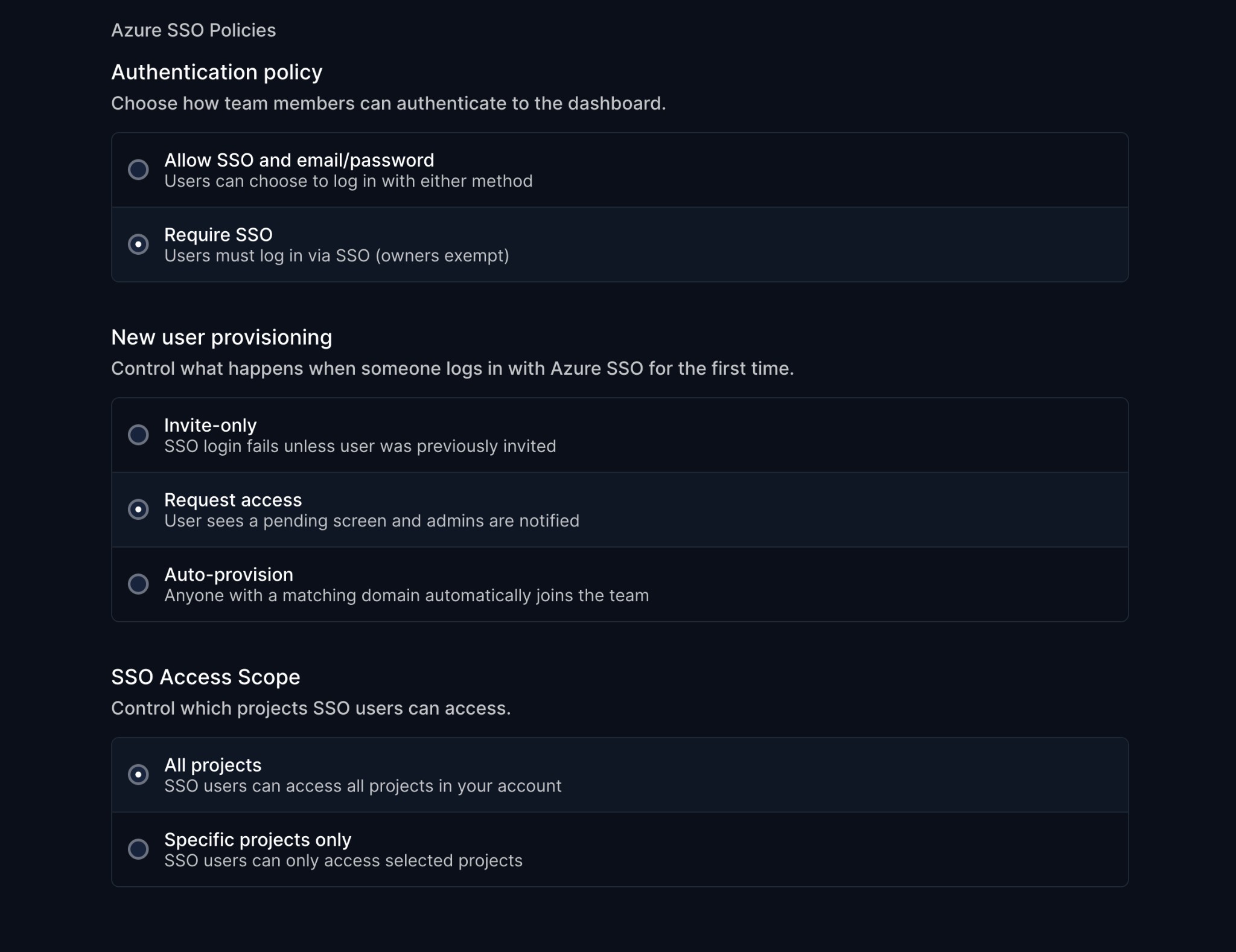Screen dimensions: 1236x952
Task: Click the Allow SSO and email/password label
Action: 299,160
